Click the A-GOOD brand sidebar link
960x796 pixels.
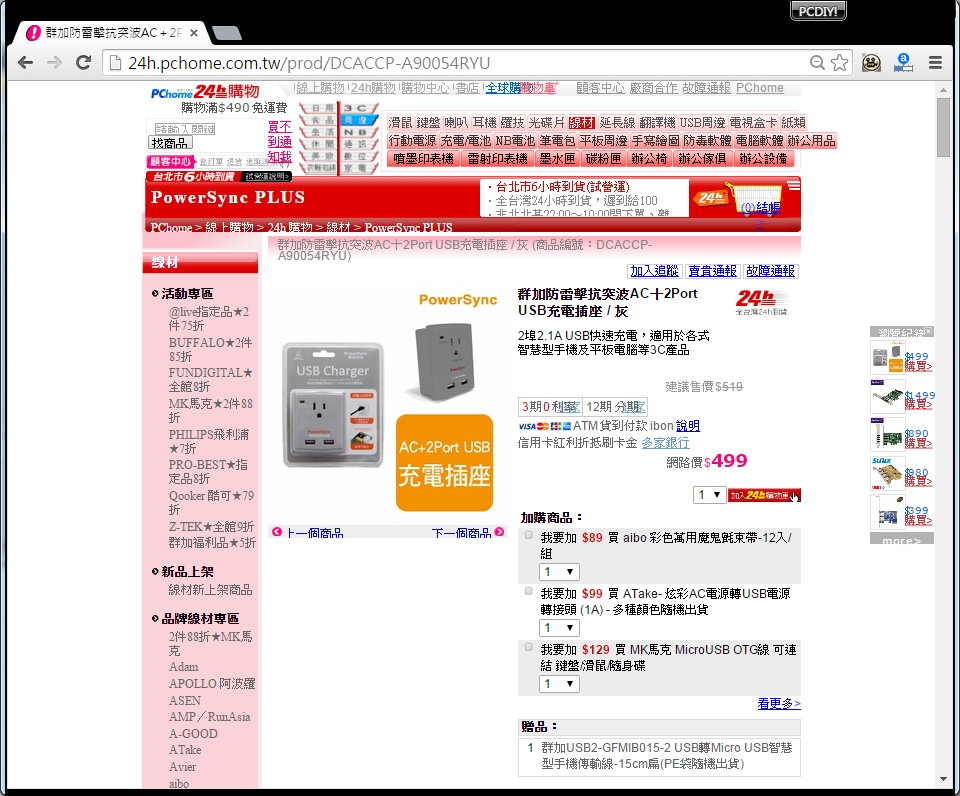(193, 734)
